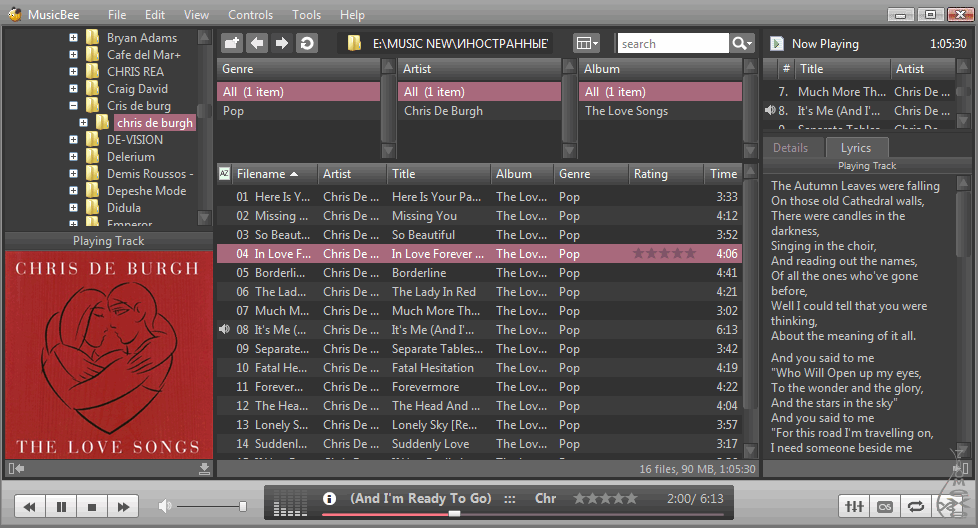Click the Demis Roussos folder icon
The height and width of the screenshot is (528, 978).
click(x=92, y=173)
